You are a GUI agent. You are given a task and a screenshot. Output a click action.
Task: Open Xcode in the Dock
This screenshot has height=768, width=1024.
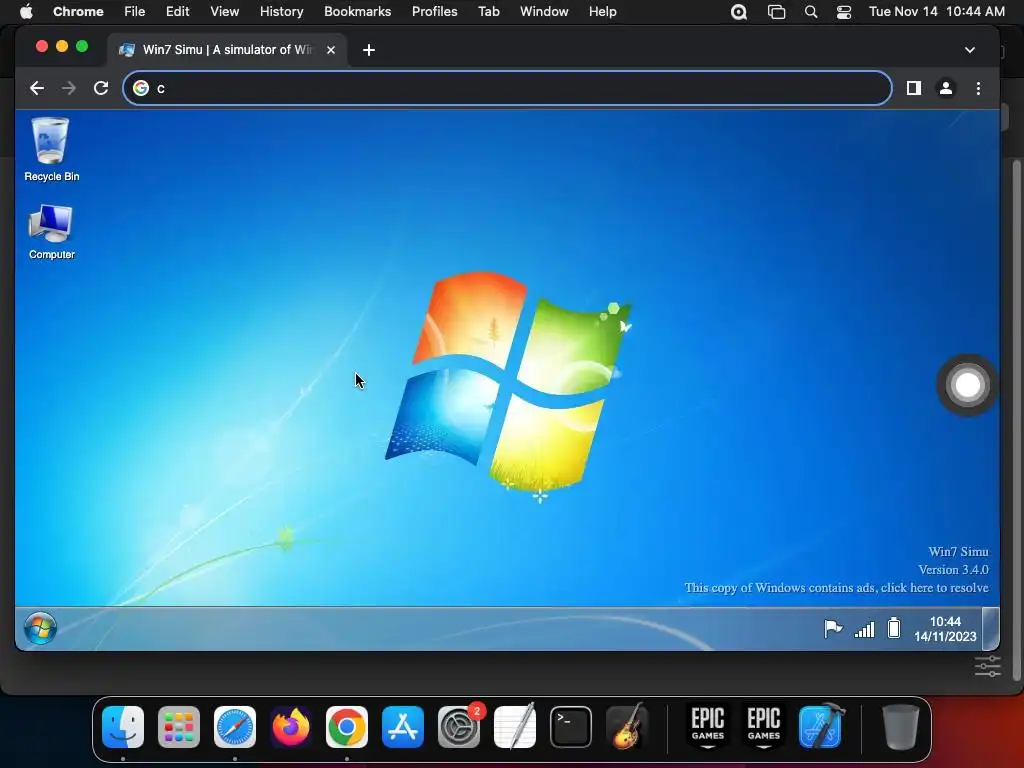coord(821,727)
